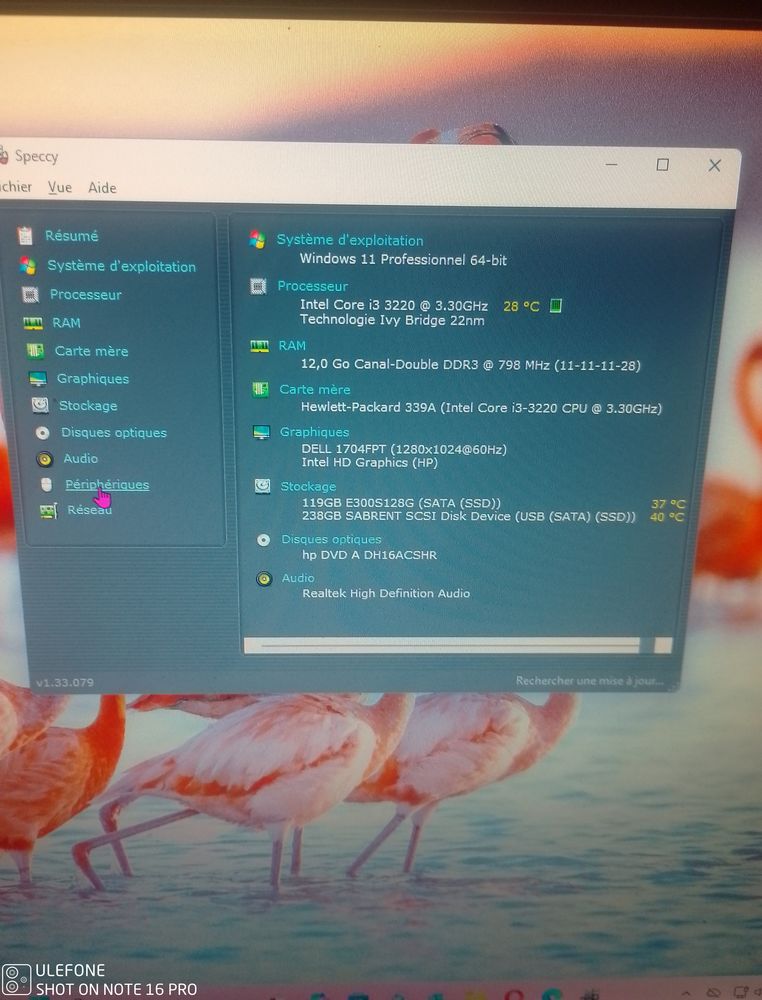Click Graphiques heading in summary
The height and width of the screenshot is (1000, 762).
[x=314, y=432]
